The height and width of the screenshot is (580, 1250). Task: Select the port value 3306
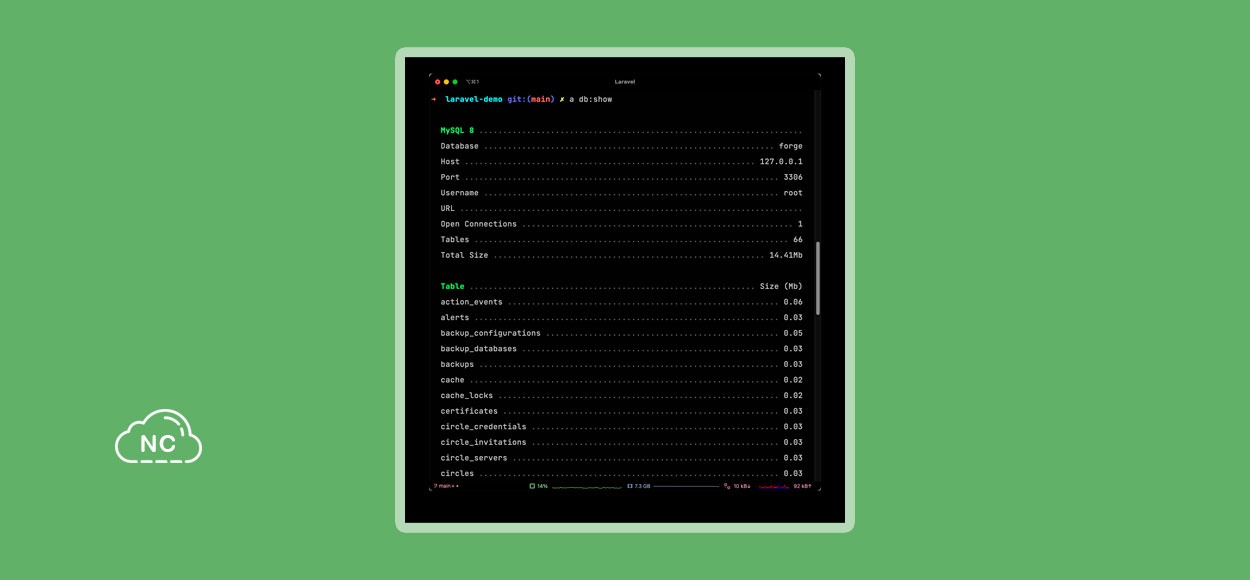click(x=793, y=177)
